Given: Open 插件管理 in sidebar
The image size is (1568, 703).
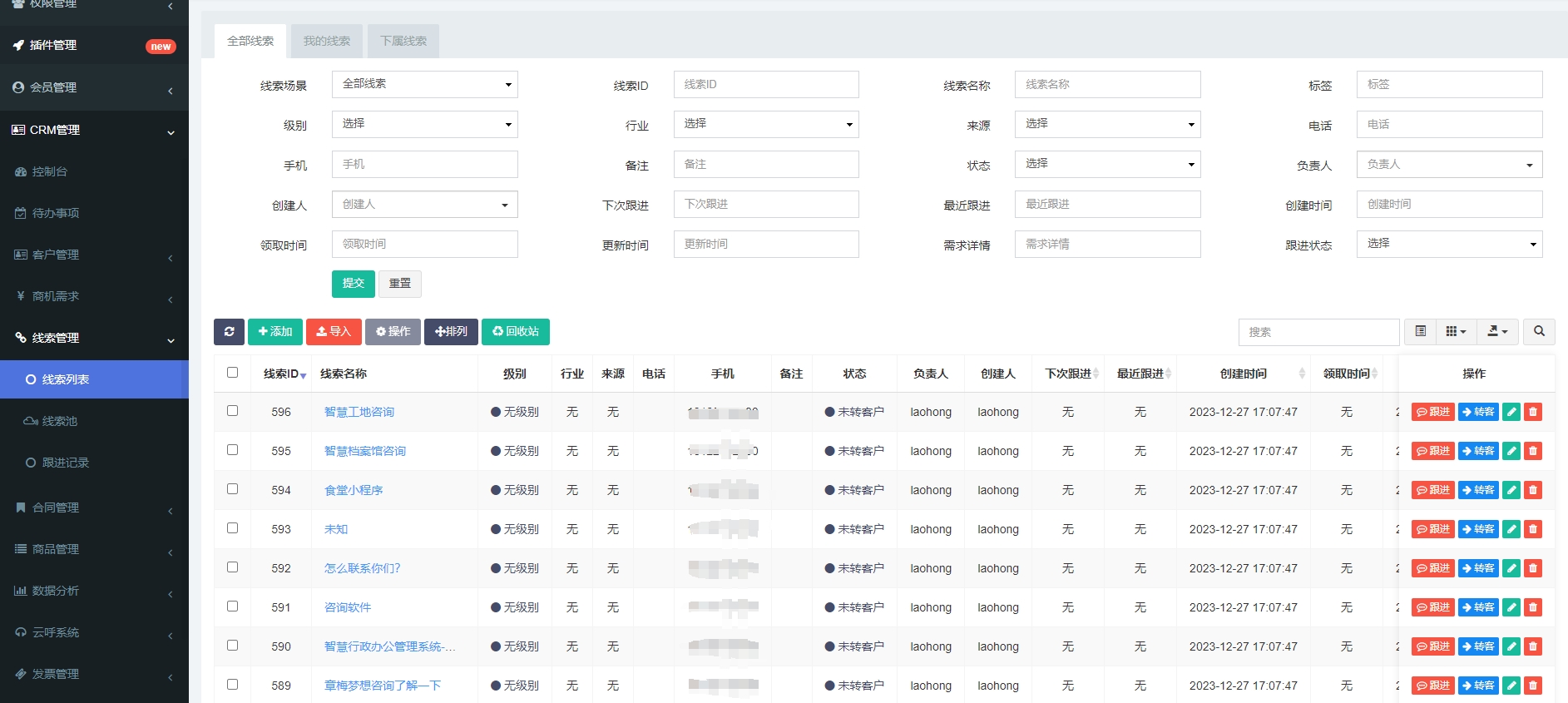Looking at the screenshot, I should pyautogui.click(x=94, y=45).
